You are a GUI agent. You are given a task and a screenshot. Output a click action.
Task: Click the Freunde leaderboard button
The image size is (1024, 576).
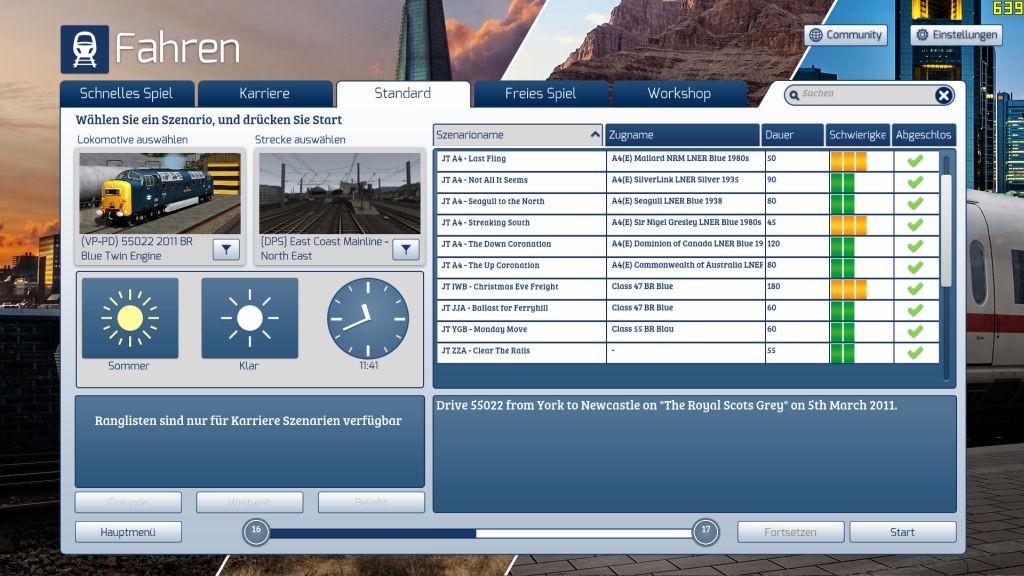[x=128, y=502]
